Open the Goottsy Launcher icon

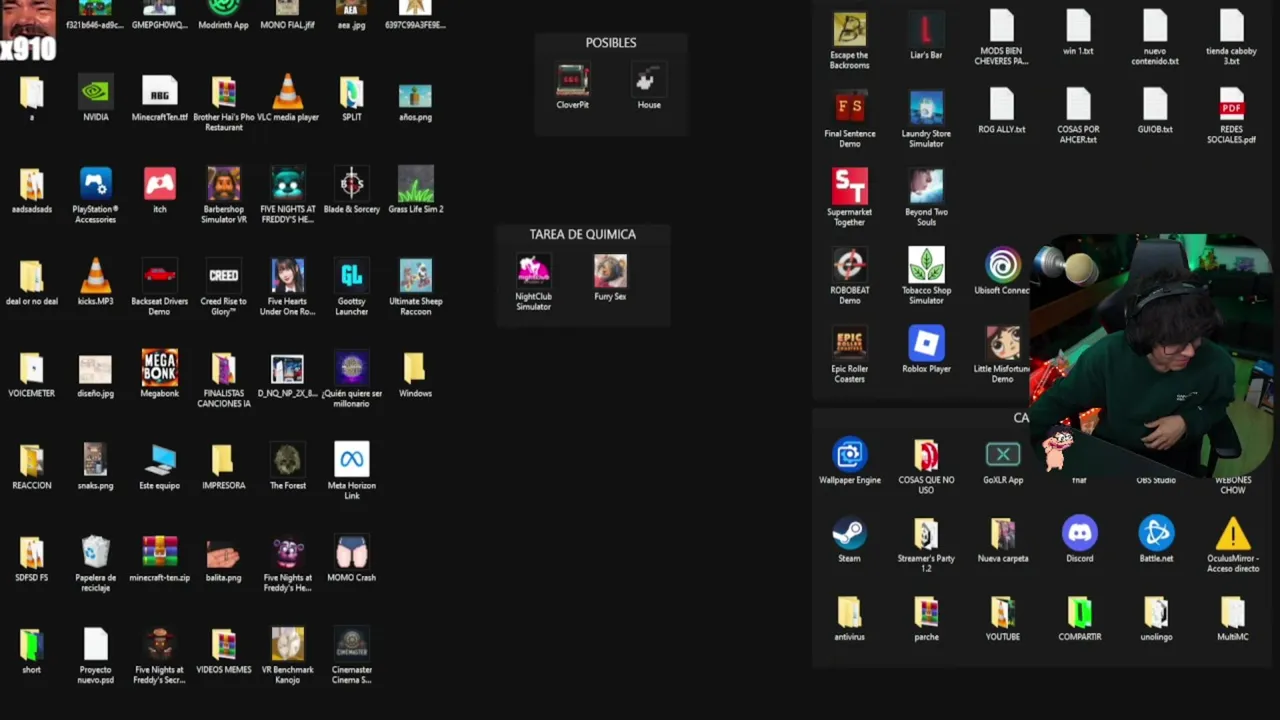351,276
